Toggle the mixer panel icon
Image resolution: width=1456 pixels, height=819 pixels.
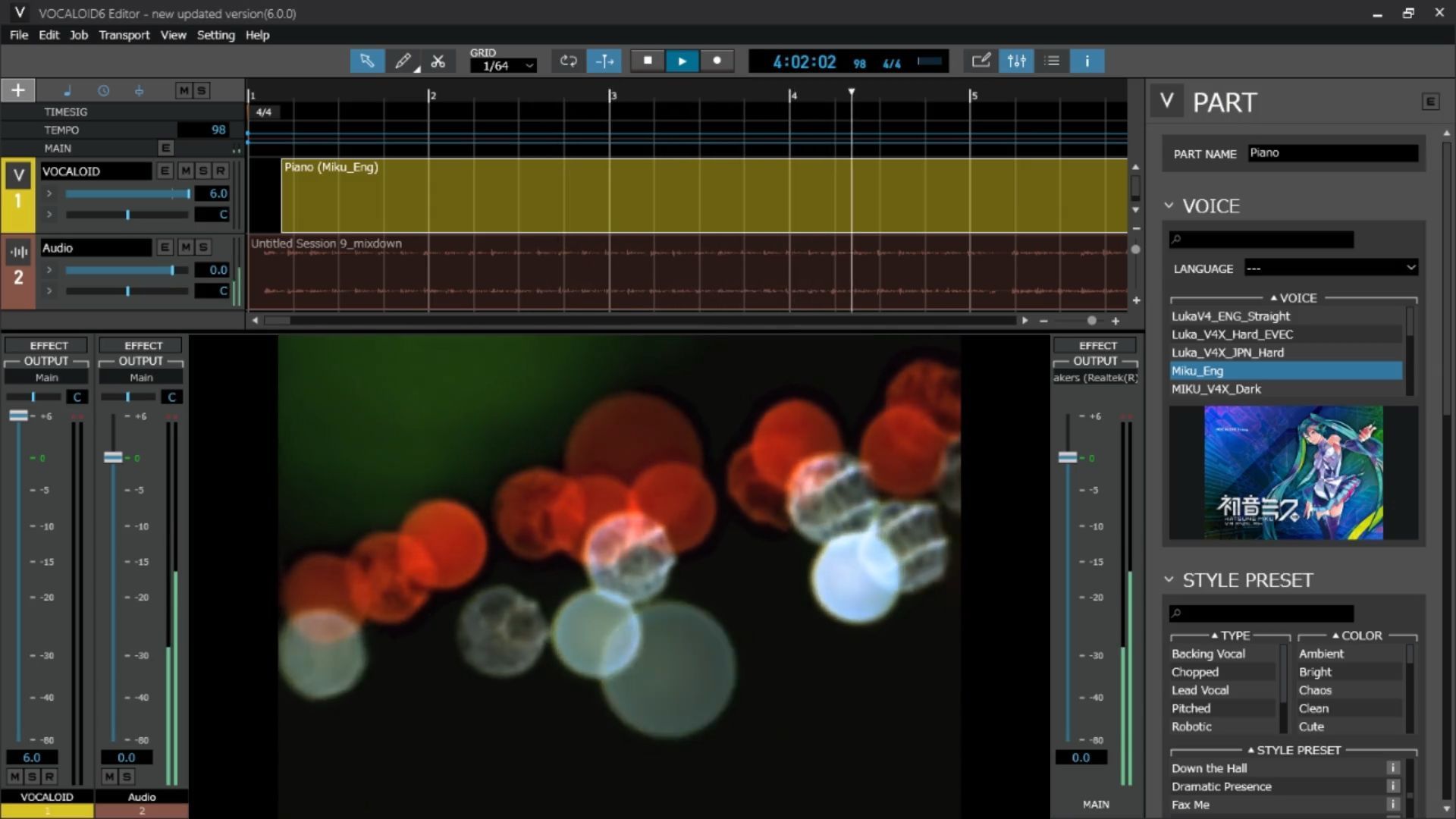(1016, 61)
